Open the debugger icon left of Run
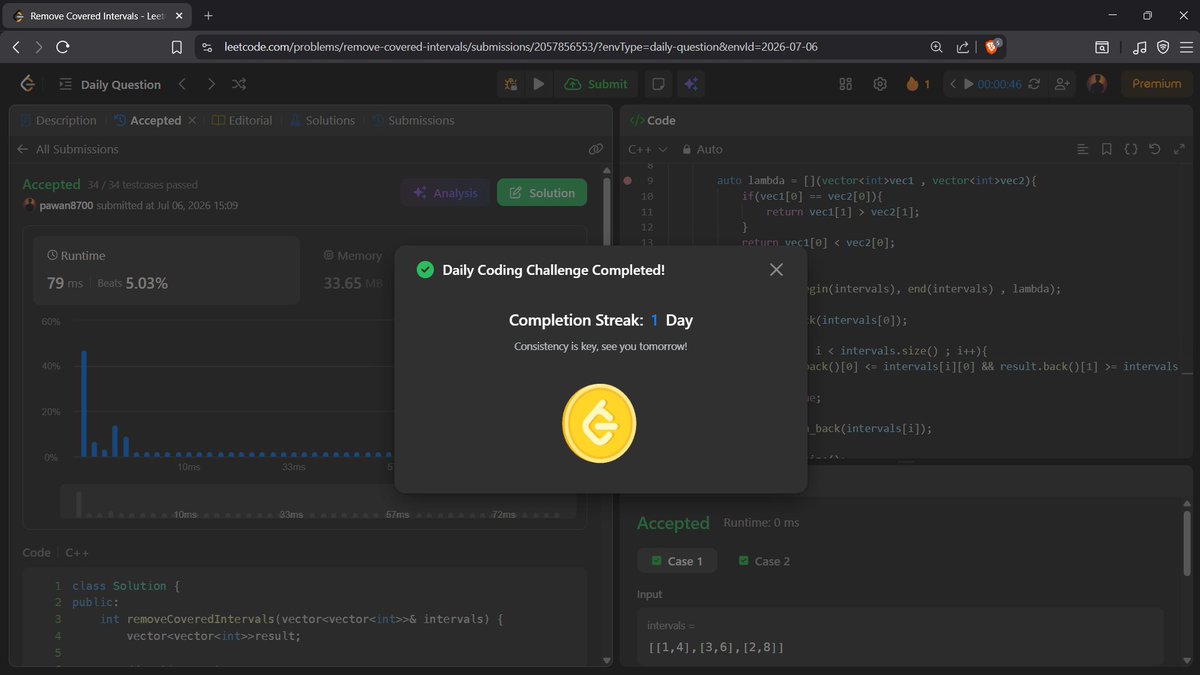The width and height of the screenshot is (1200, 675). click(510, 84)
